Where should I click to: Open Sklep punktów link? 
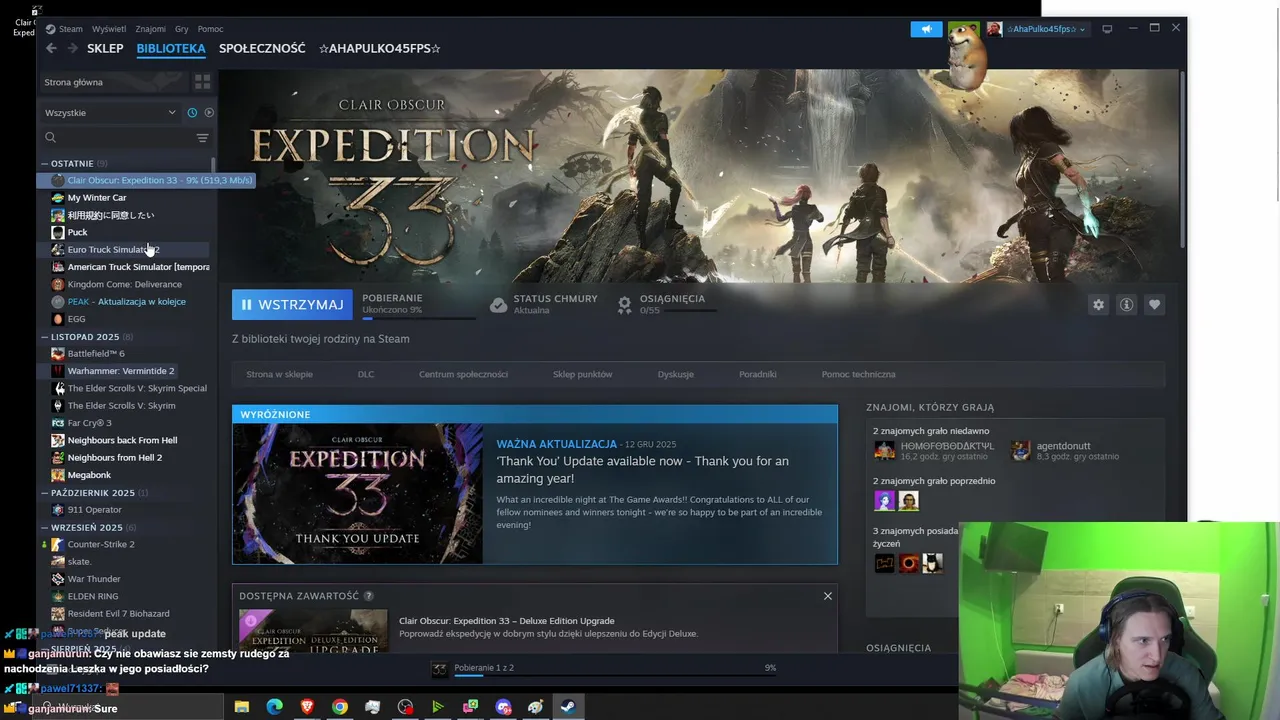click(582, 374)
